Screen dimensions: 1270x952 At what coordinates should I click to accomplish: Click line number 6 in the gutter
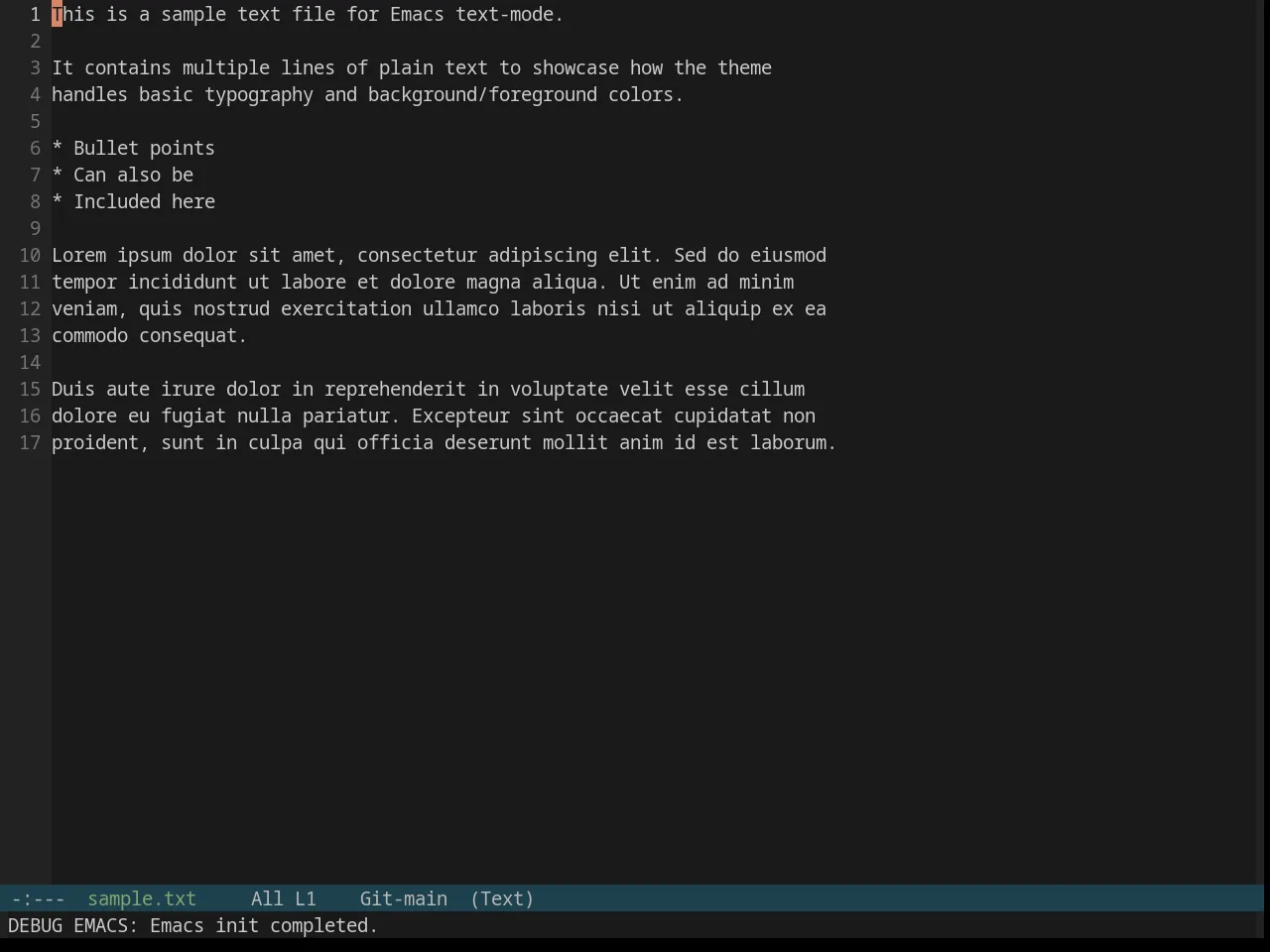point(35,148)
